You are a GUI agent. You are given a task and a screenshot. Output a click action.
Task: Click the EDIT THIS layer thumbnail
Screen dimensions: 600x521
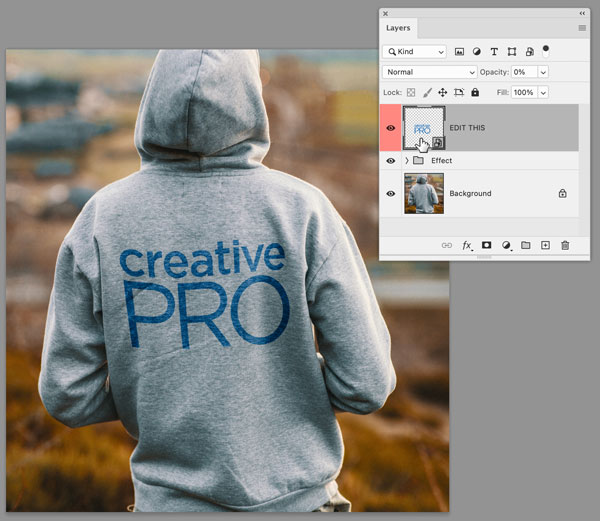[x=424, y=128]
